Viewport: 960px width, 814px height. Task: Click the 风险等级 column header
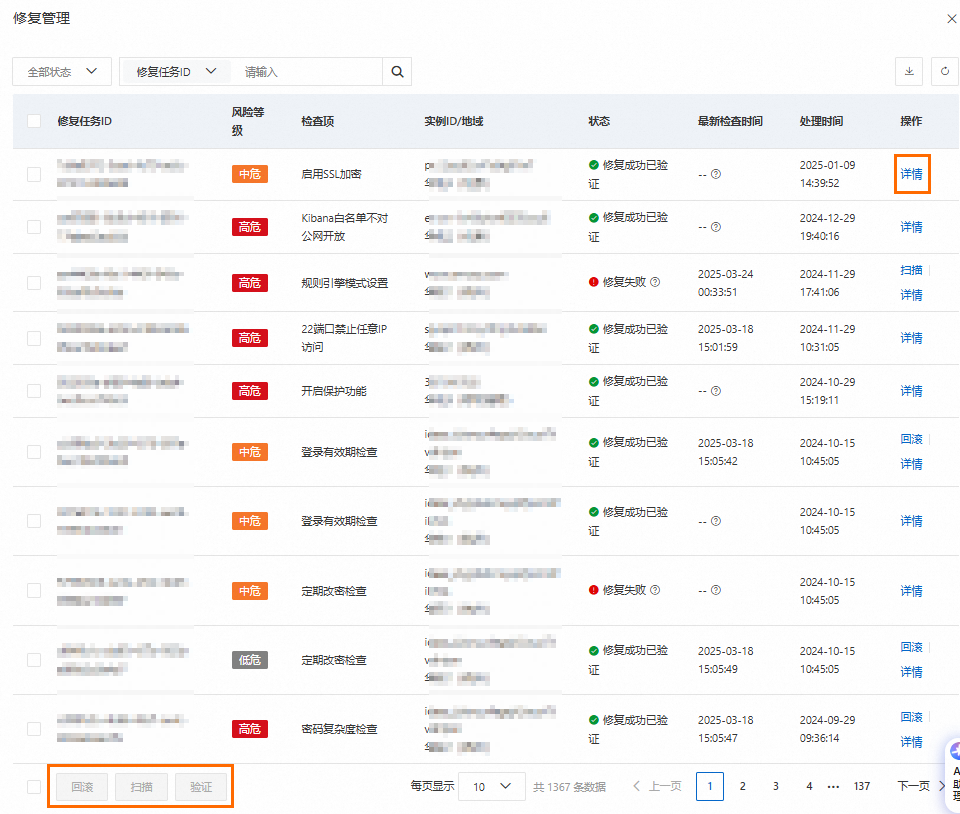pos(248,121)
